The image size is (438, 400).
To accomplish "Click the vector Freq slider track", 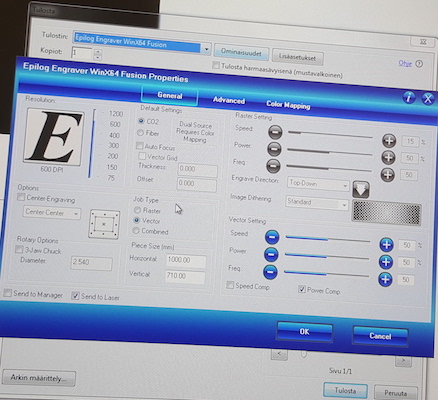I will point(326,274).
